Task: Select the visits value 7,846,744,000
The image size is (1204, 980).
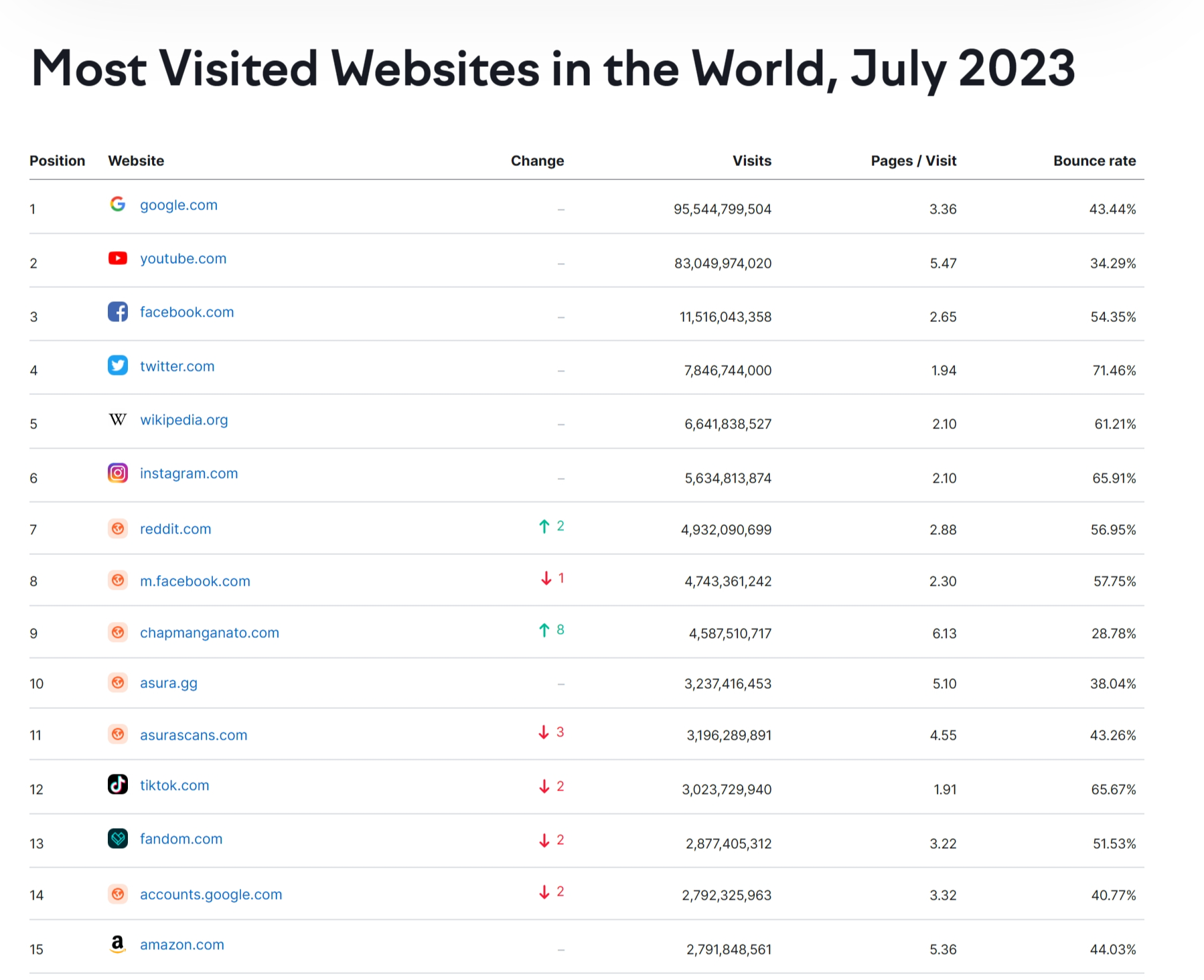Action: pyautogui.click(x=728, y=371)
